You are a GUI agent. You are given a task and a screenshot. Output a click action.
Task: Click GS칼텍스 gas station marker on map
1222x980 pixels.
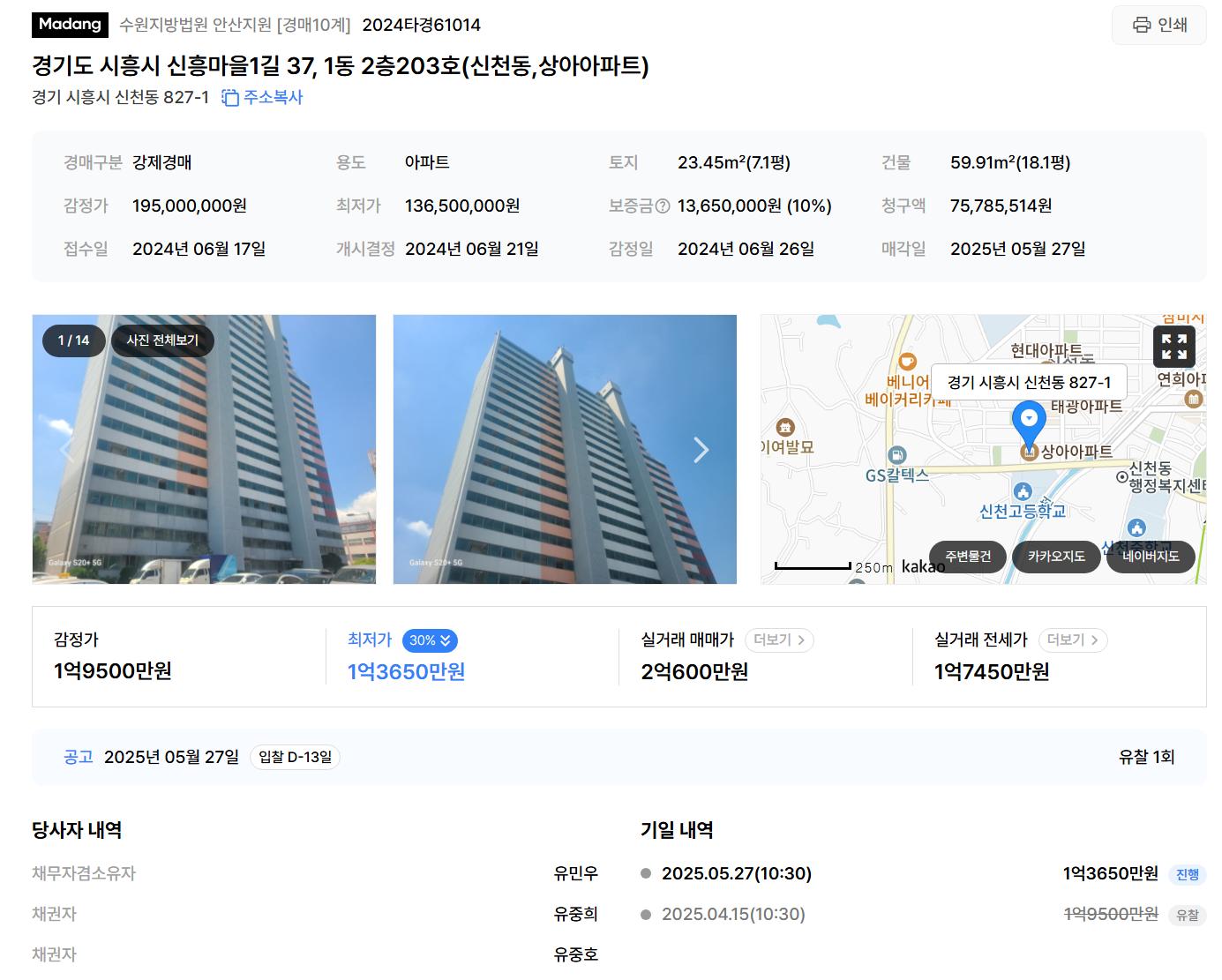897,455
